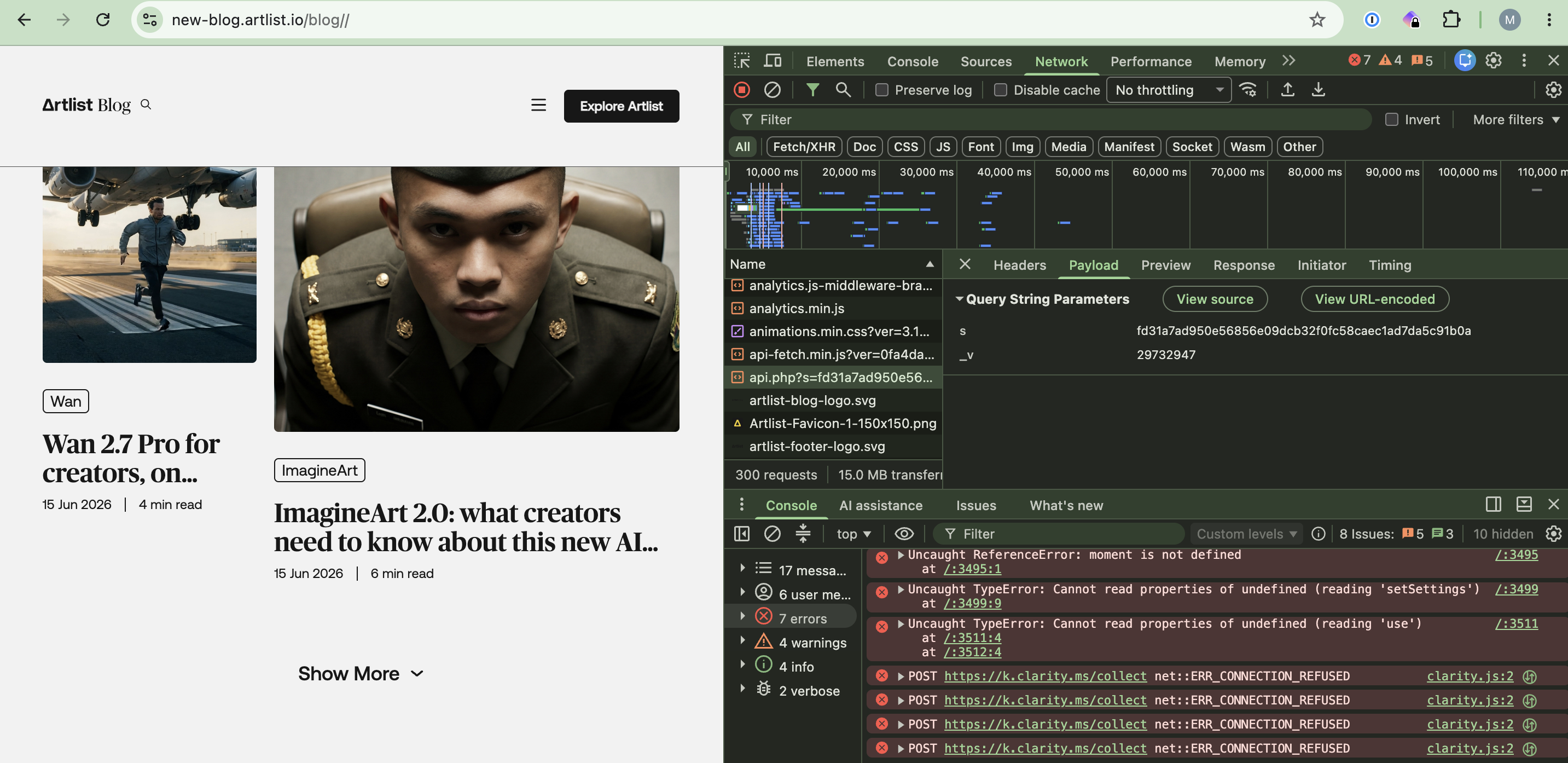This screenshot has width=1568, height=763.
Task: Clear the console output
Action: pyautogui.click(x=772, y=534)
